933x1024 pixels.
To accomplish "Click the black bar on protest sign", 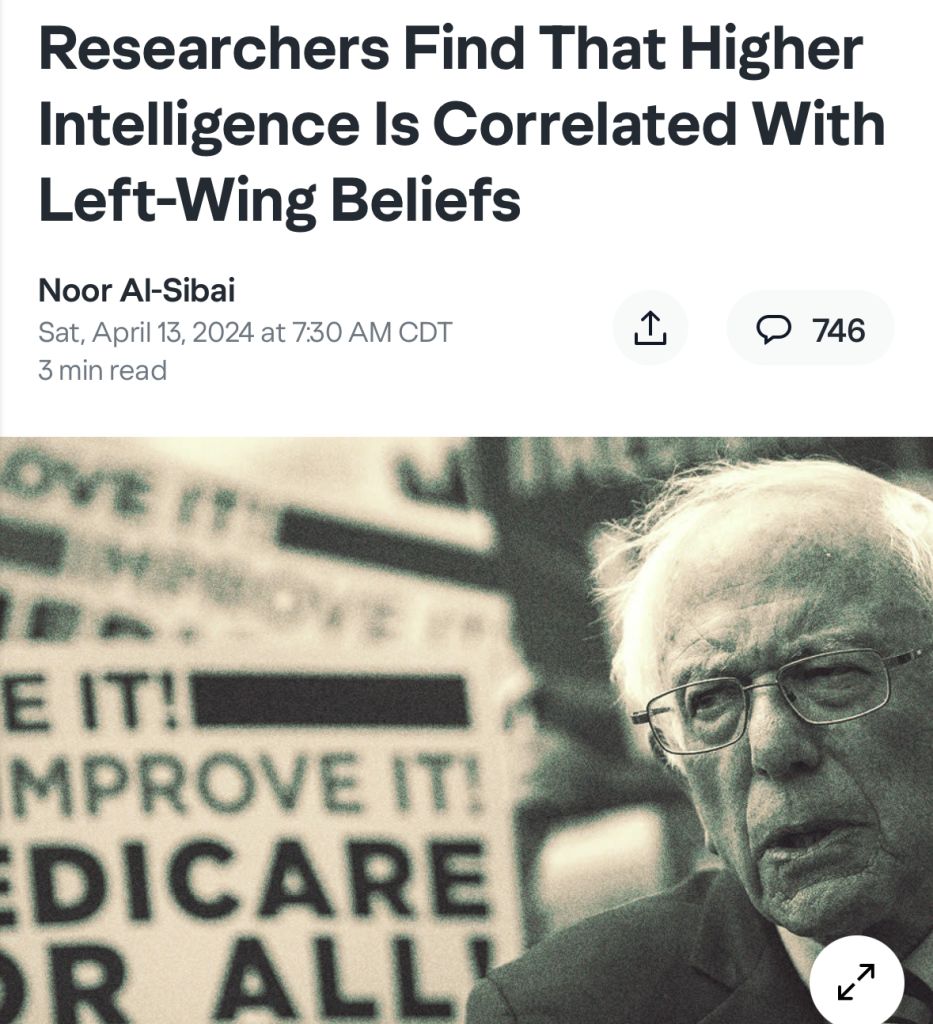I will click(331, 701).
